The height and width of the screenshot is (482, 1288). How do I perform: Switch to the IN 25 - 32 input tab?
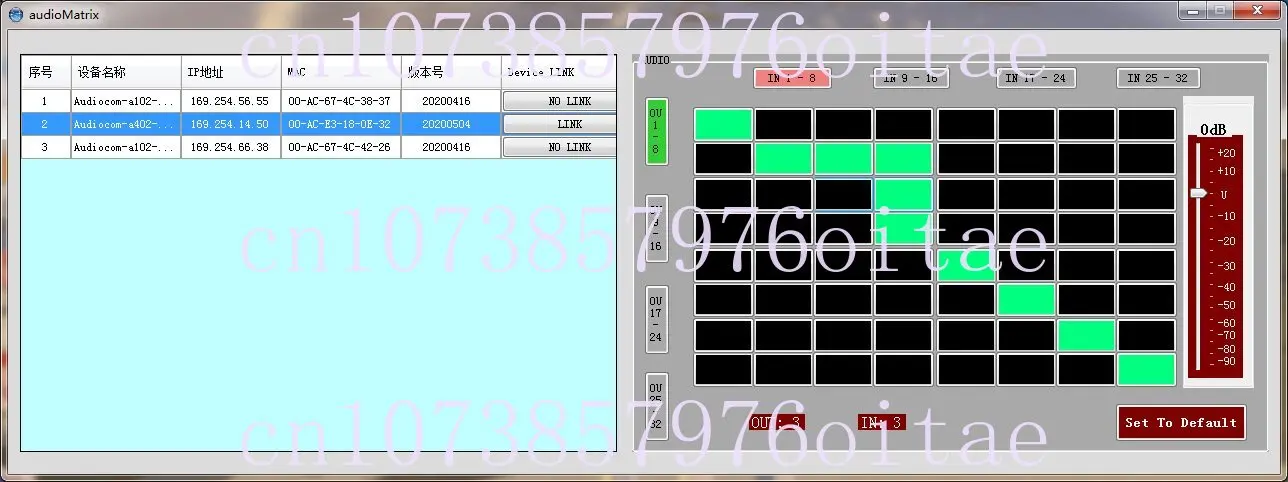[1158, 78]
